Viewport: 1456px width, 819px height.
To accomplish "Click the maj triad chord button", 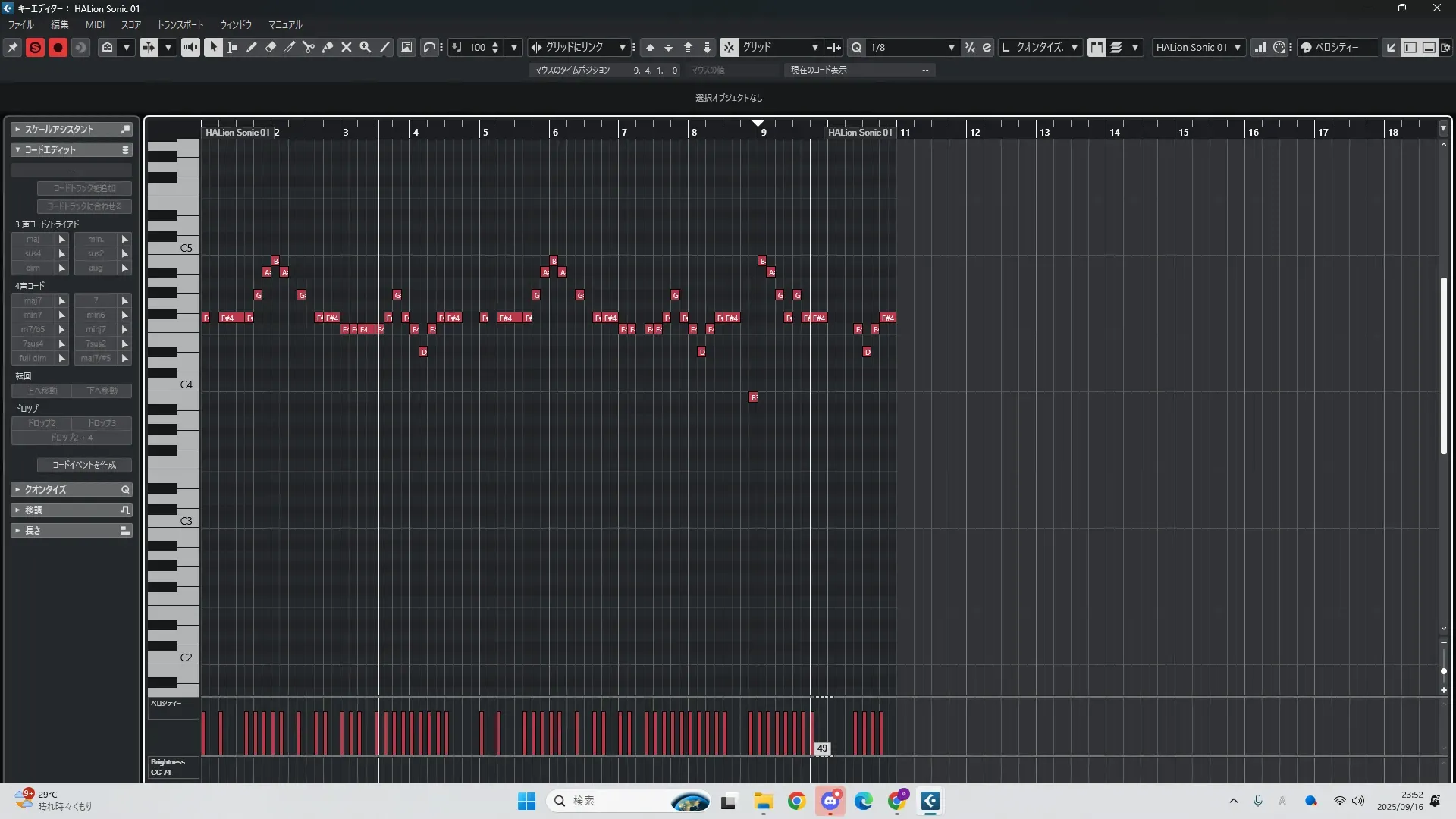I will point(33,239).
